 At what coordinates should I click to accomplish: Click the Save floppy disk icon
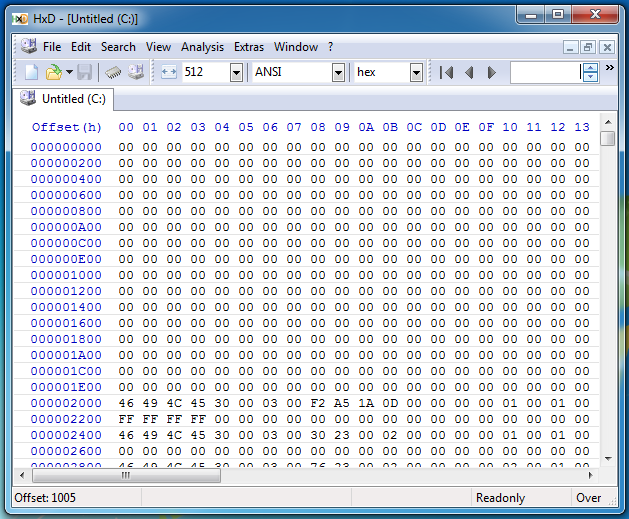pos(85,72)
